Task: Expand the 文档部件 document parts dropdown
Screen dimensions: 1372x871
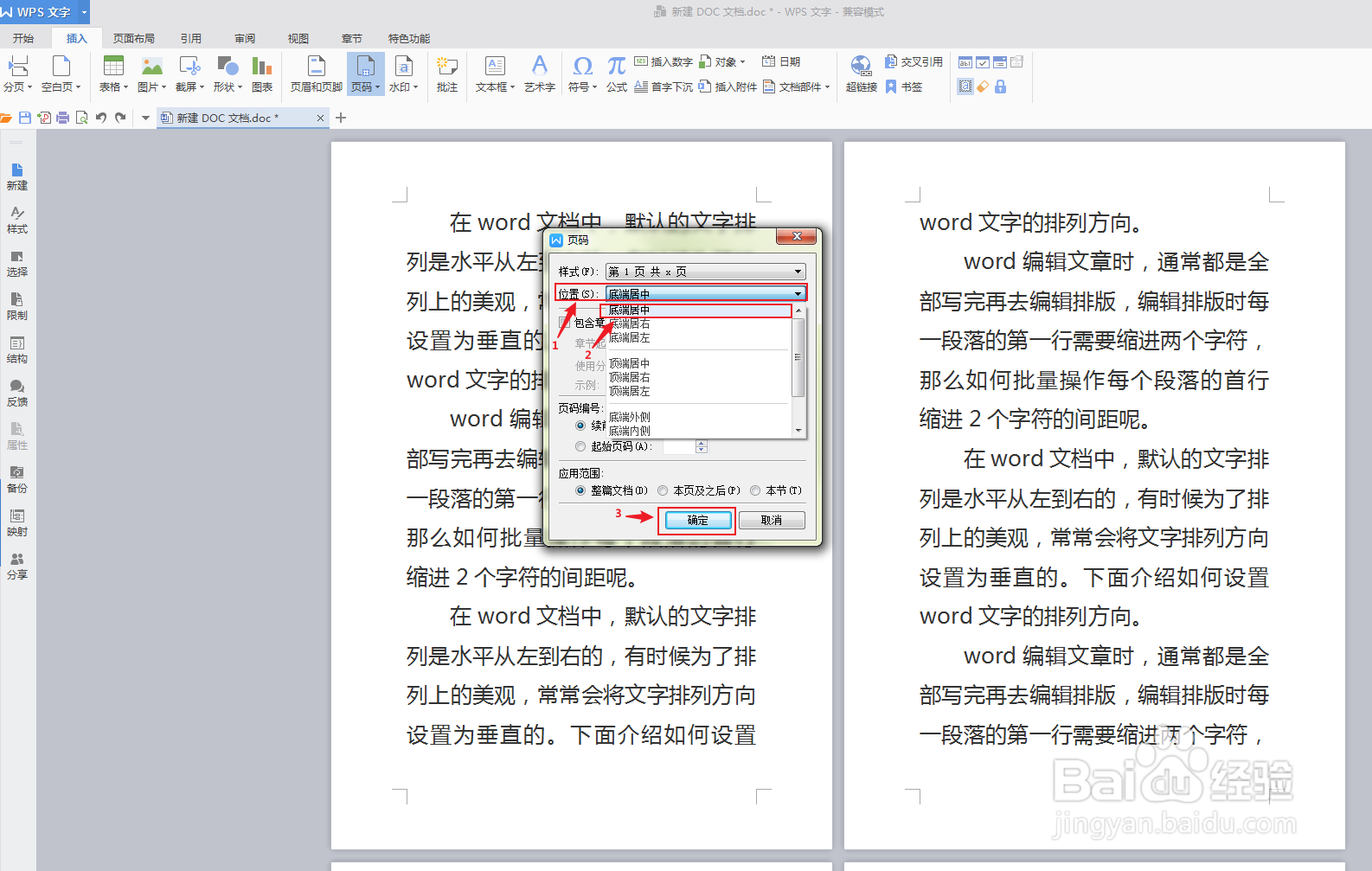Action: pos(827,87)
